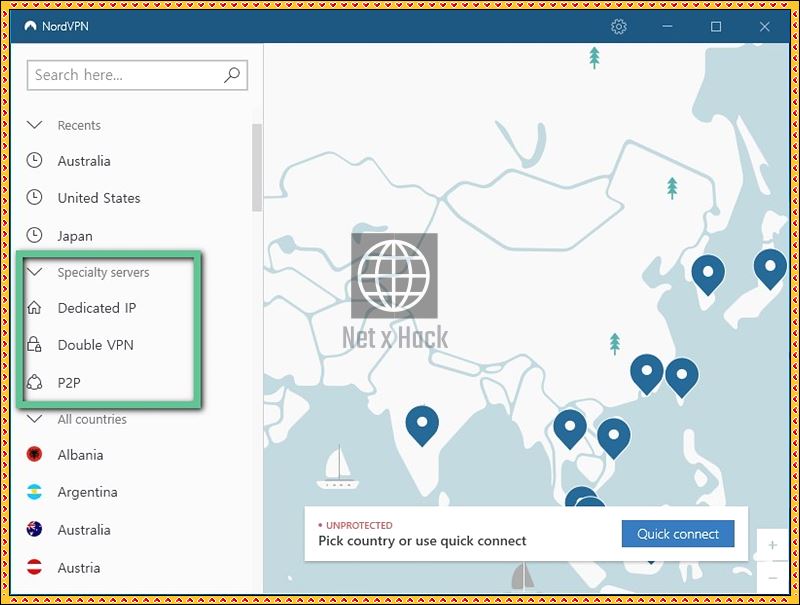
Task: Choose P2P specialty server
Action: [69, 383]
